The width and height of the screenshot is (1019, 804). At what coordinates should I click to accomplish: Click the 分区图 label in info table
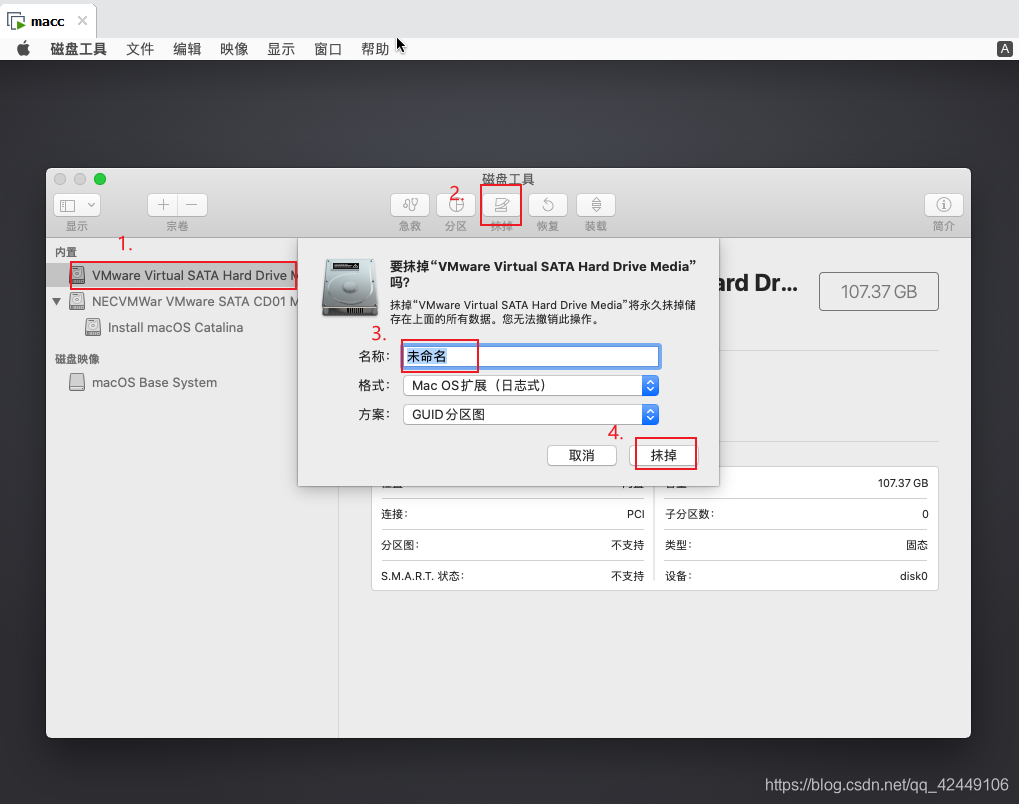point(400,545)
